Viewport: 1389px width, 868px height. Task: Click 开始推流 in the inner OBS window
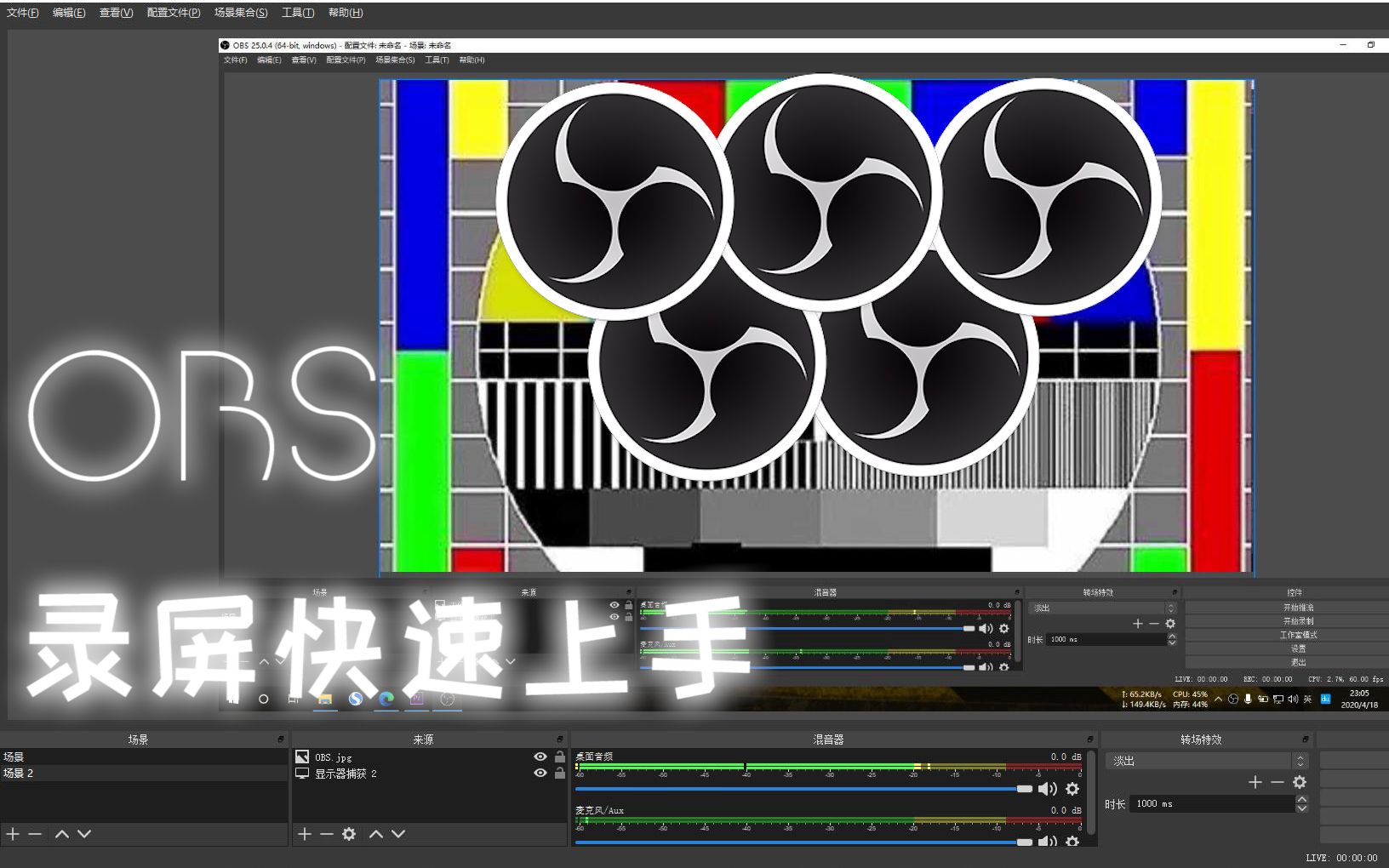click(1298, 608)
